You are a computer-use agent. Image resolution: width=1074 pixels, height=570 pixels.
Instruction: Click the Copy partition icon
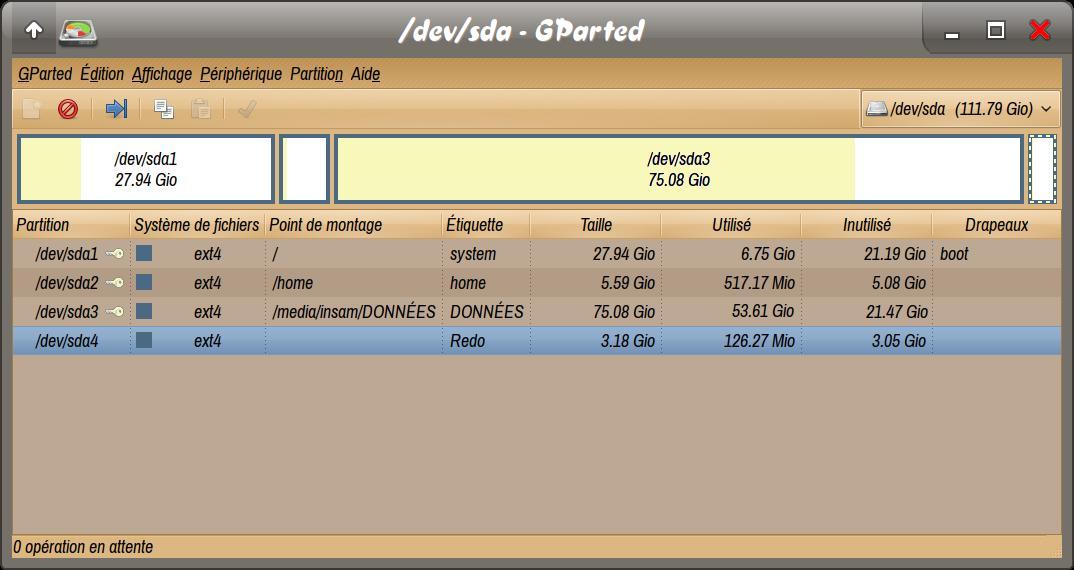click(x=164, y=108)
